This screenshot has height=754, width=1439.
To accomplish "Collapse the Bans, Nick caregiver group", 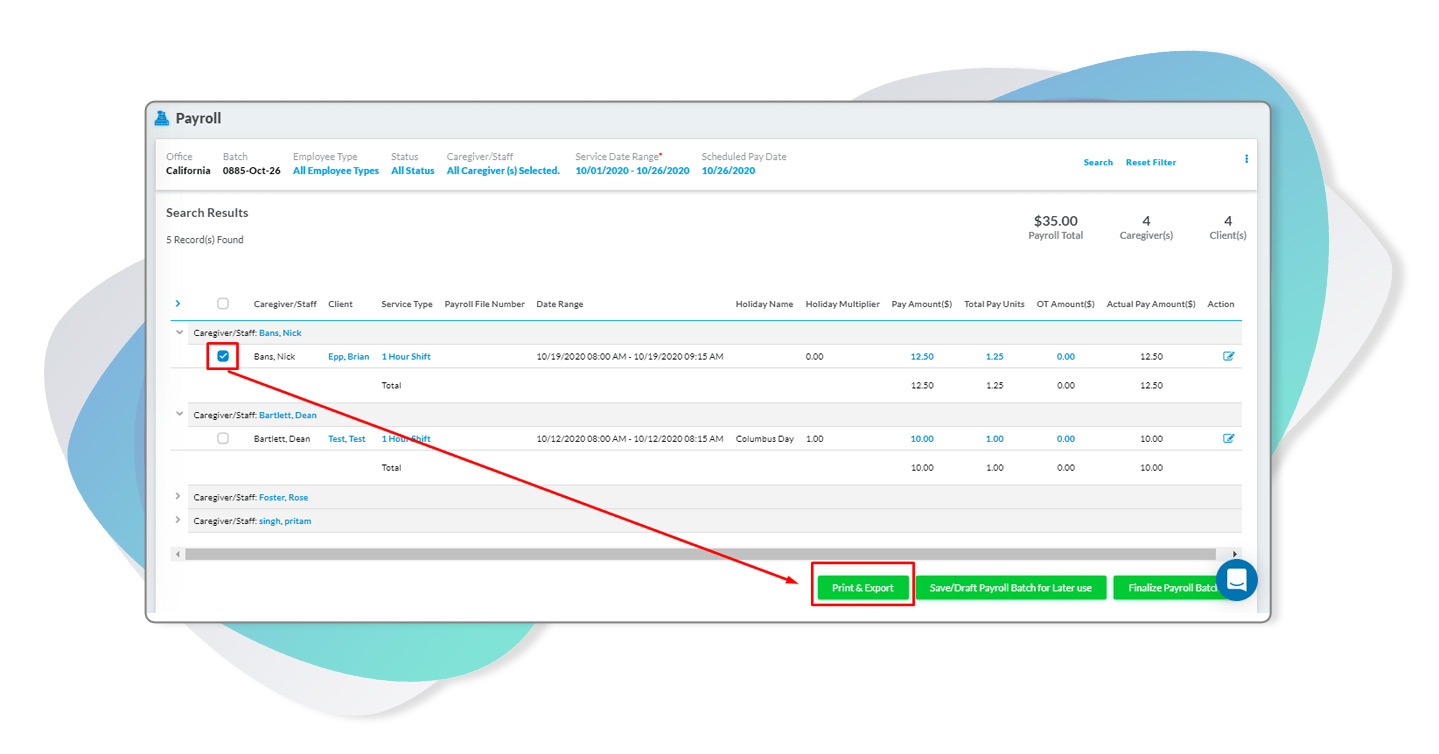I will 179,332.
